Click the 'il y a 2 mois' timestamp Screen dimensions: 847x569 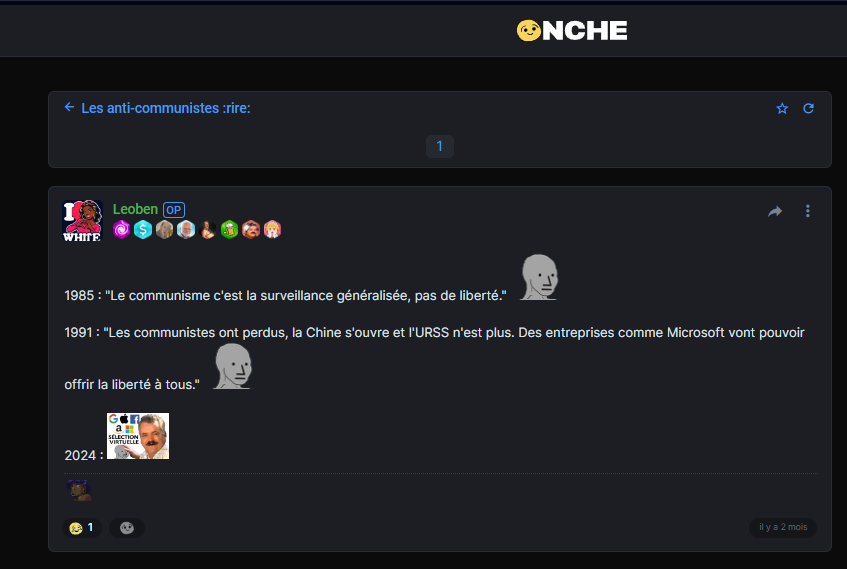pos(783,527)
